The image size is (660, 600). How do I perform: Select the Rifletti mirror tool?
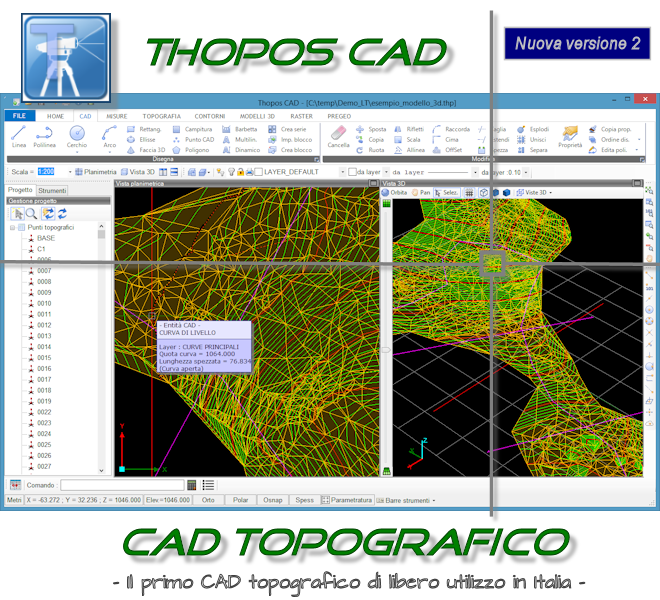(409, 129)
